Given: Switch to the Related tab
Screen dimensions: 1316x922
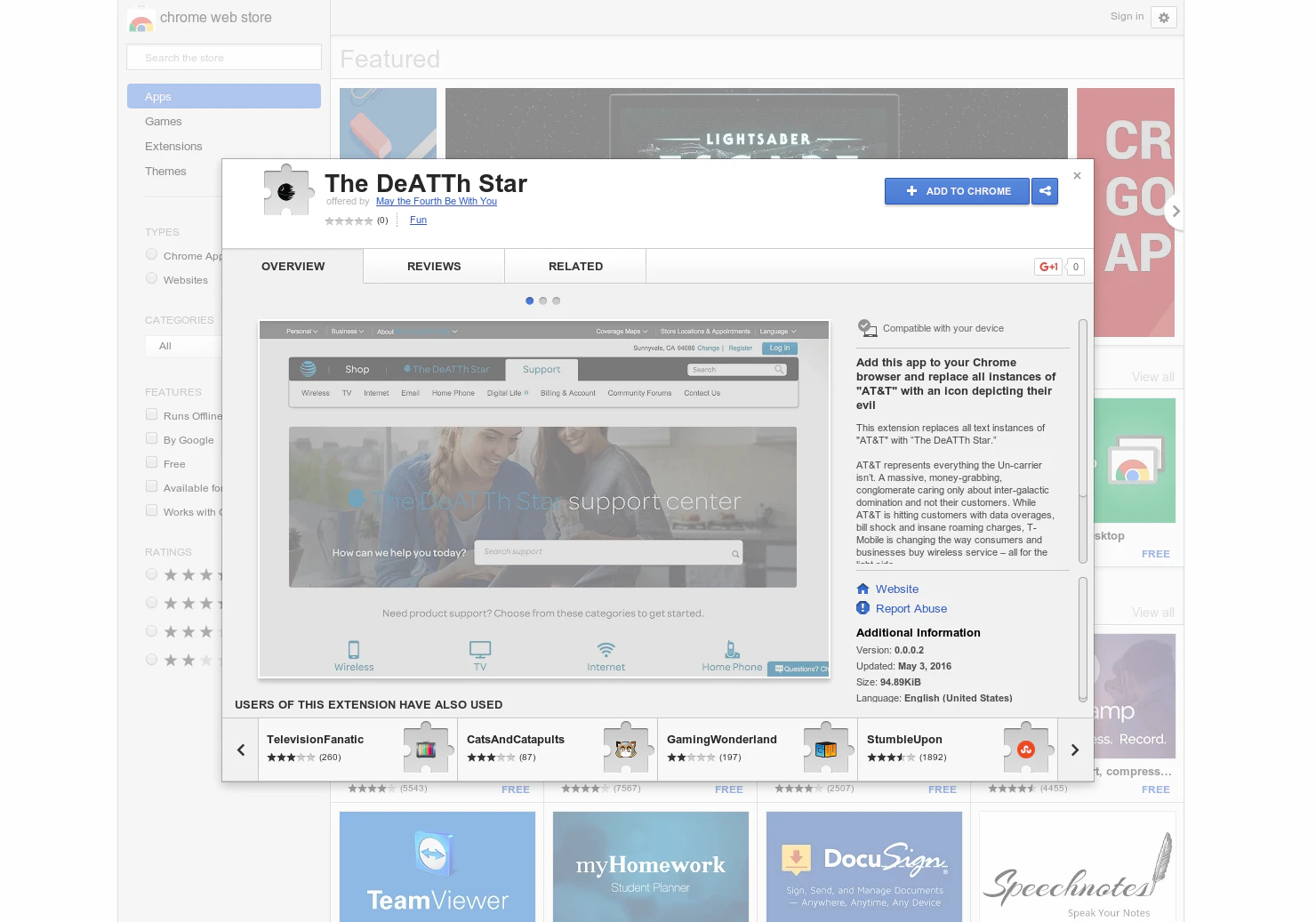Looking at the screenshot, I should click(575, 266).
